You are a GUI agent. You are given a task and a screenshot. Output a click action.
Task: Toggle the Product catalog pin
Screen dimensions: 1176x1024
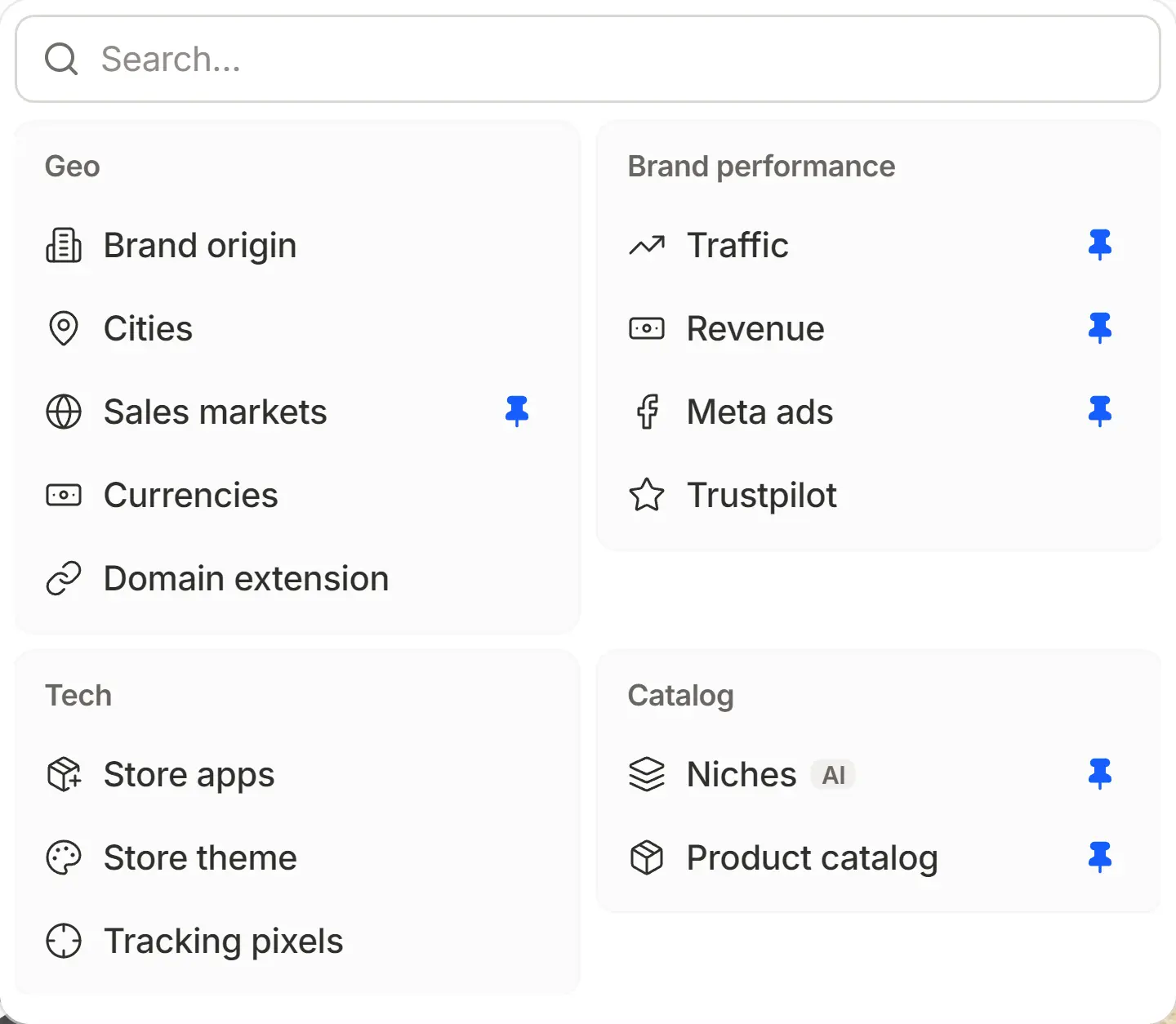pyautogui.click(x=1100, y=857)
